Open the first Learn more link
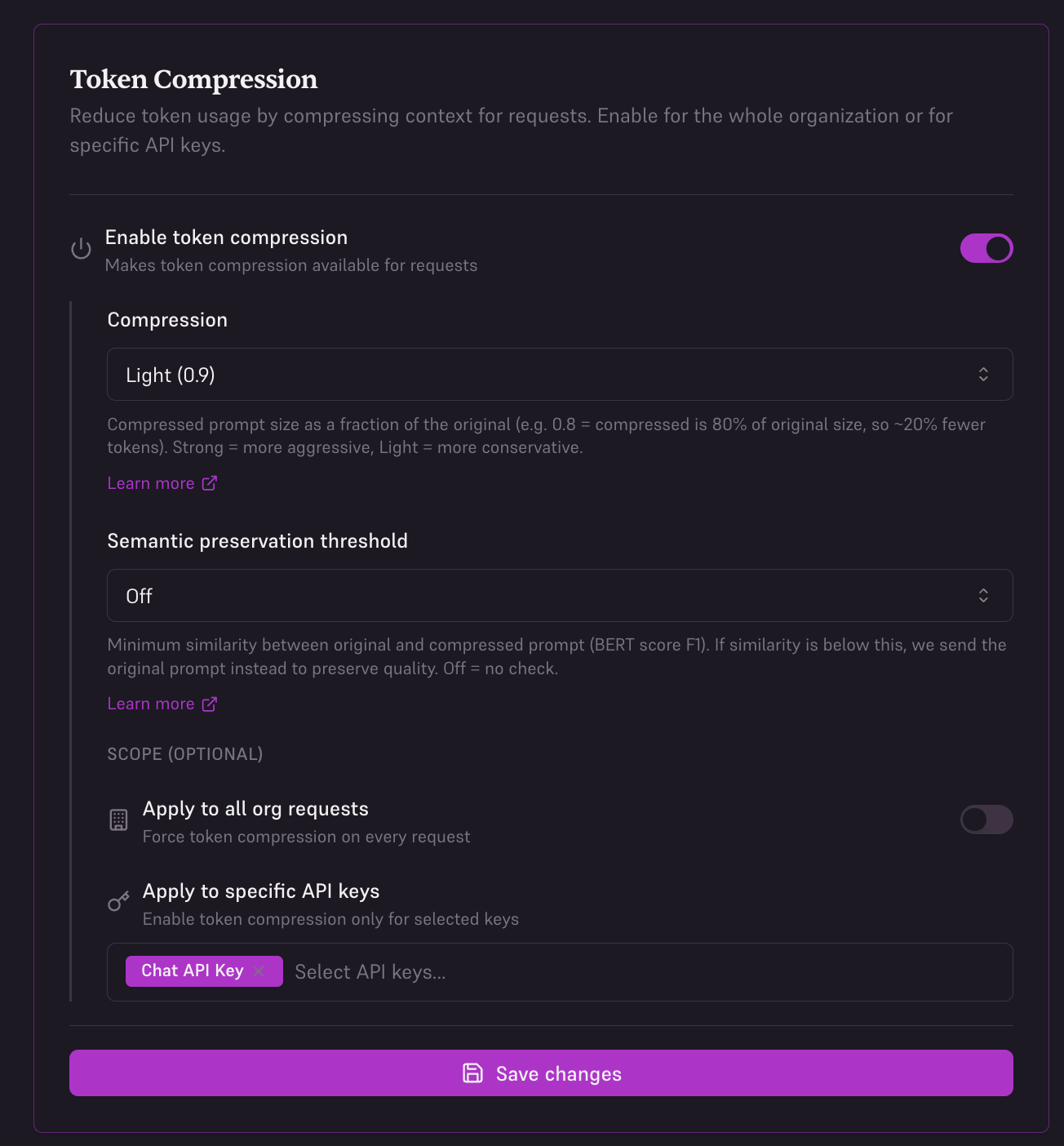This screenshot has width=1064, height=1146. point(151,482)
